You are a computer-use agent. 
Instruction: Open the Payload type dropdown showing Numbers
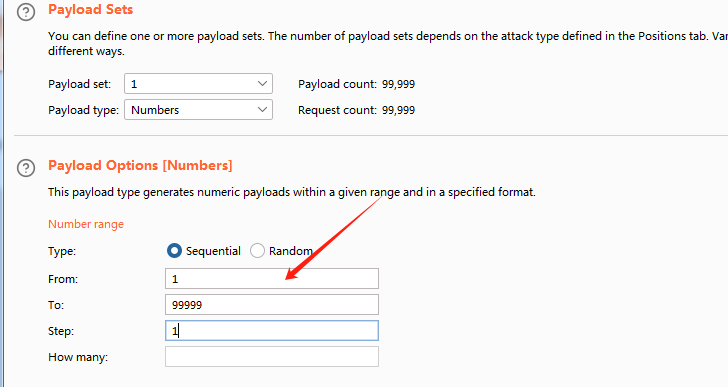click(x=198, y=110)
